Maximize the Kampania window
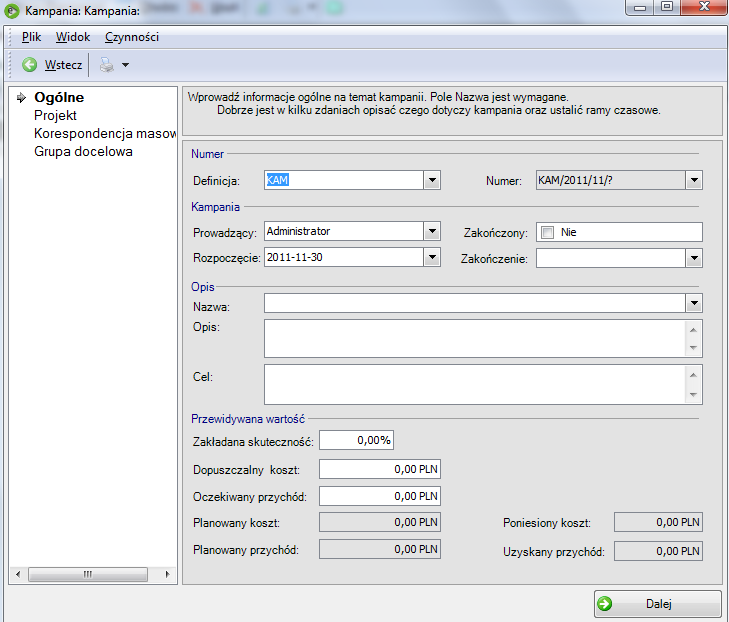This screenshot has width=729, height=622. [x=667, y=7]
